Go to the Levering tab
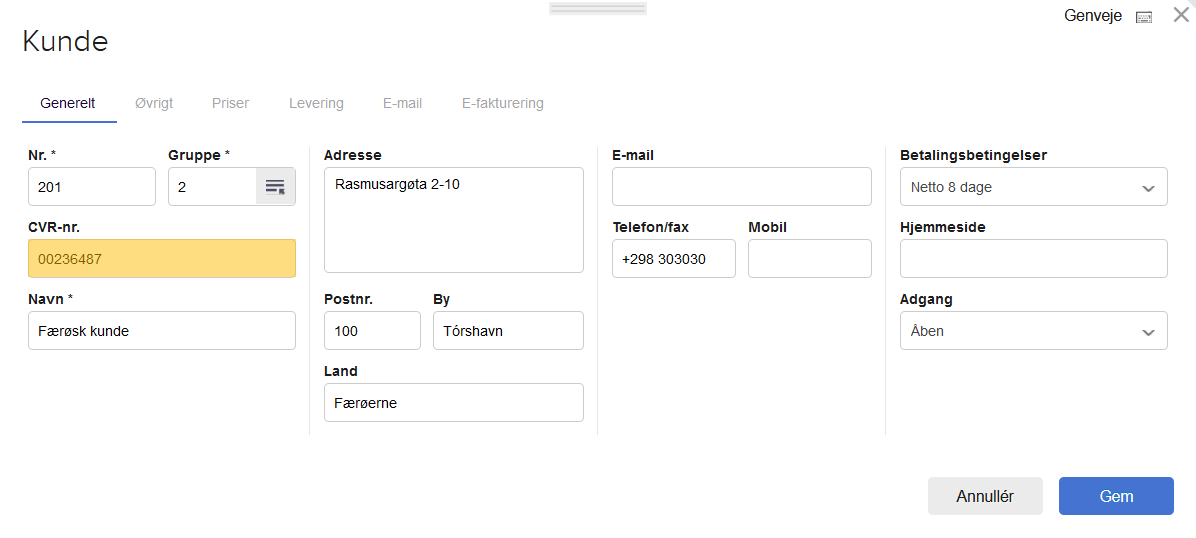This screenshot has width=1196, height=538. [316, 103]
